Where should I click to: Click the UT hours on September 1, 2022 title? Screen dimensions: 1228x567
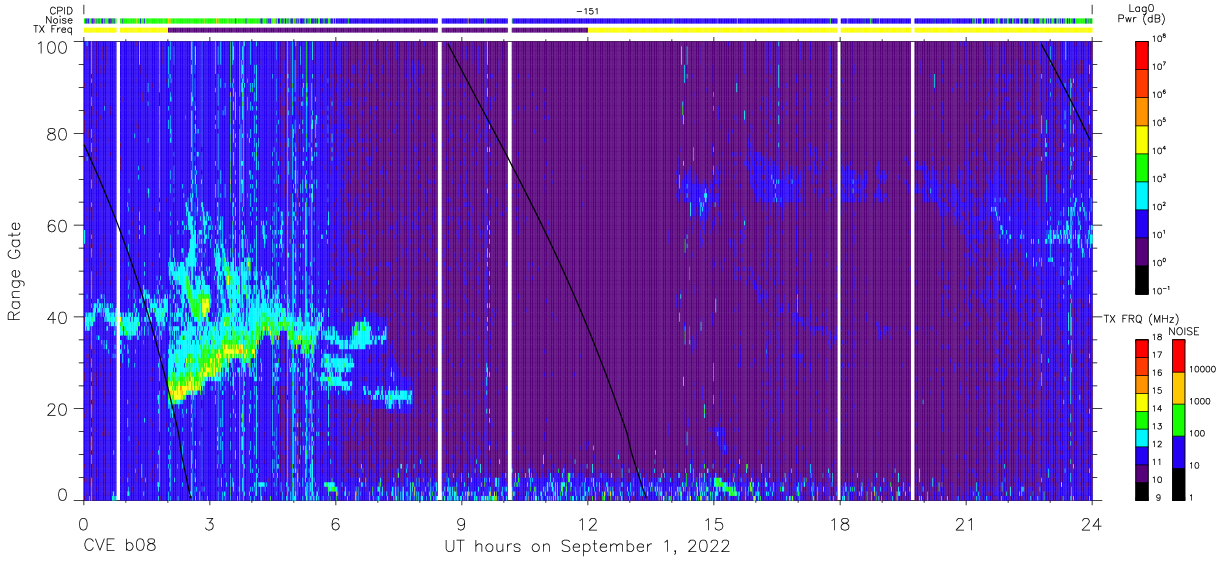[x=587, y=548]
